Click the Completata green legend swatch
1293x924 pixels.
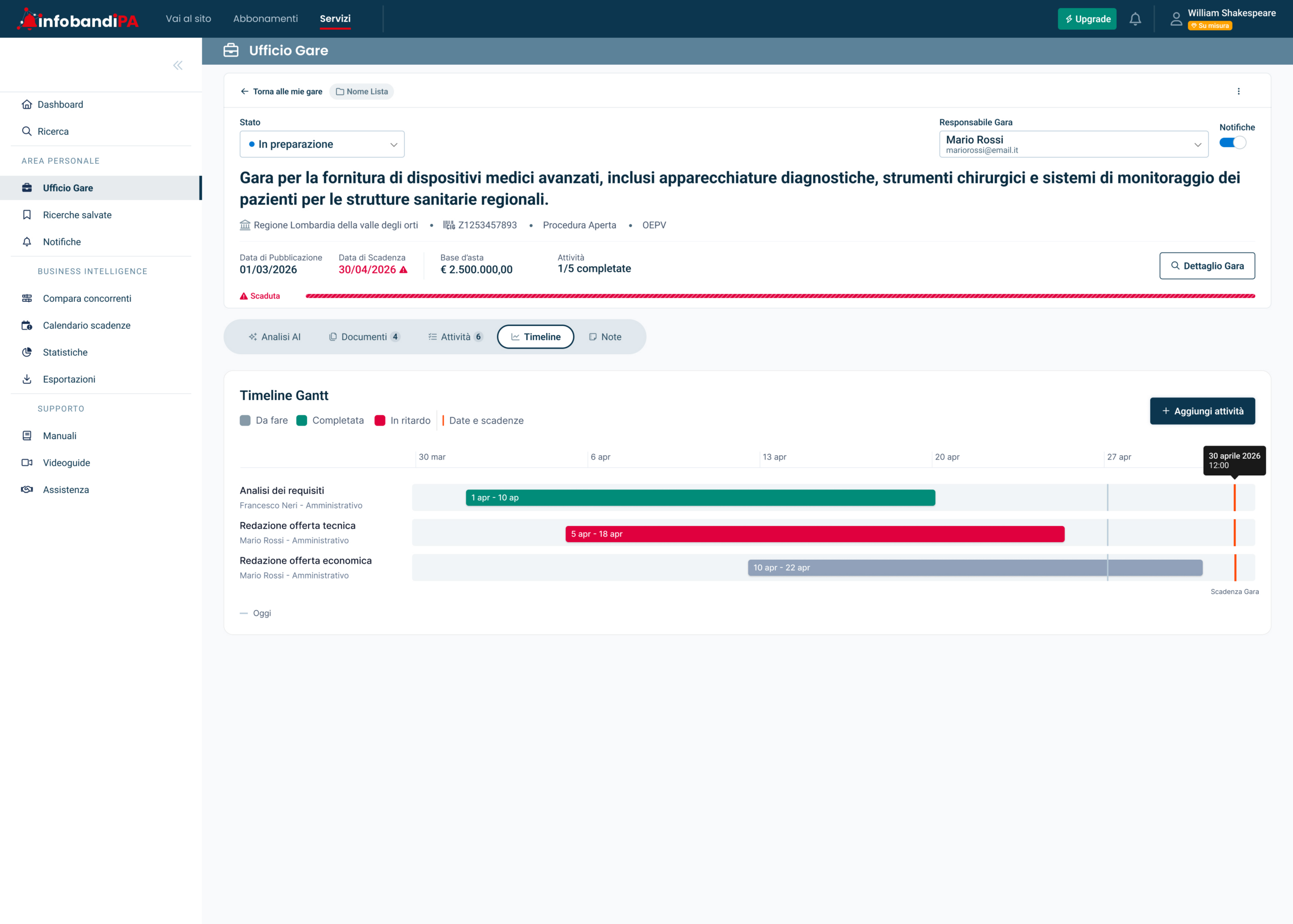click(302, 420)
